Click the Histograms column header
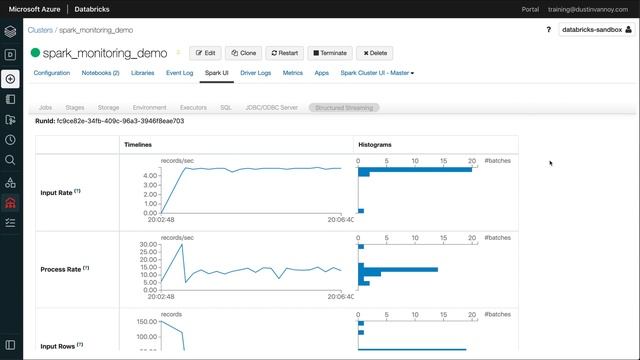 click(x=375, y=145)
